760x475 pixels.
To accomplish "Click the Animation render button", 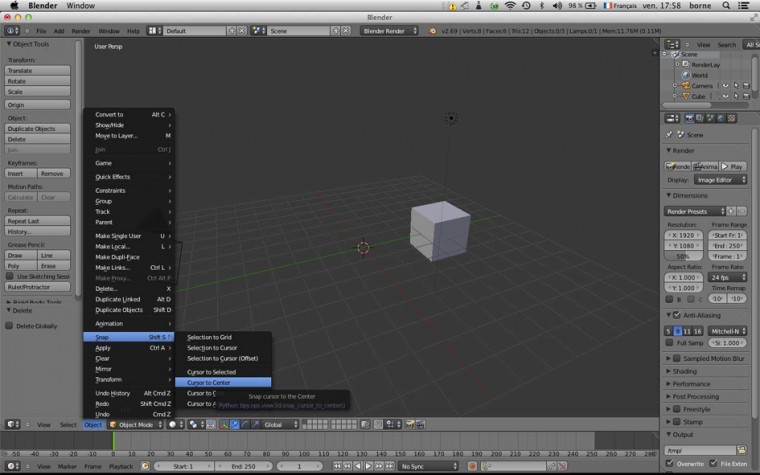I will pos(707,166).
